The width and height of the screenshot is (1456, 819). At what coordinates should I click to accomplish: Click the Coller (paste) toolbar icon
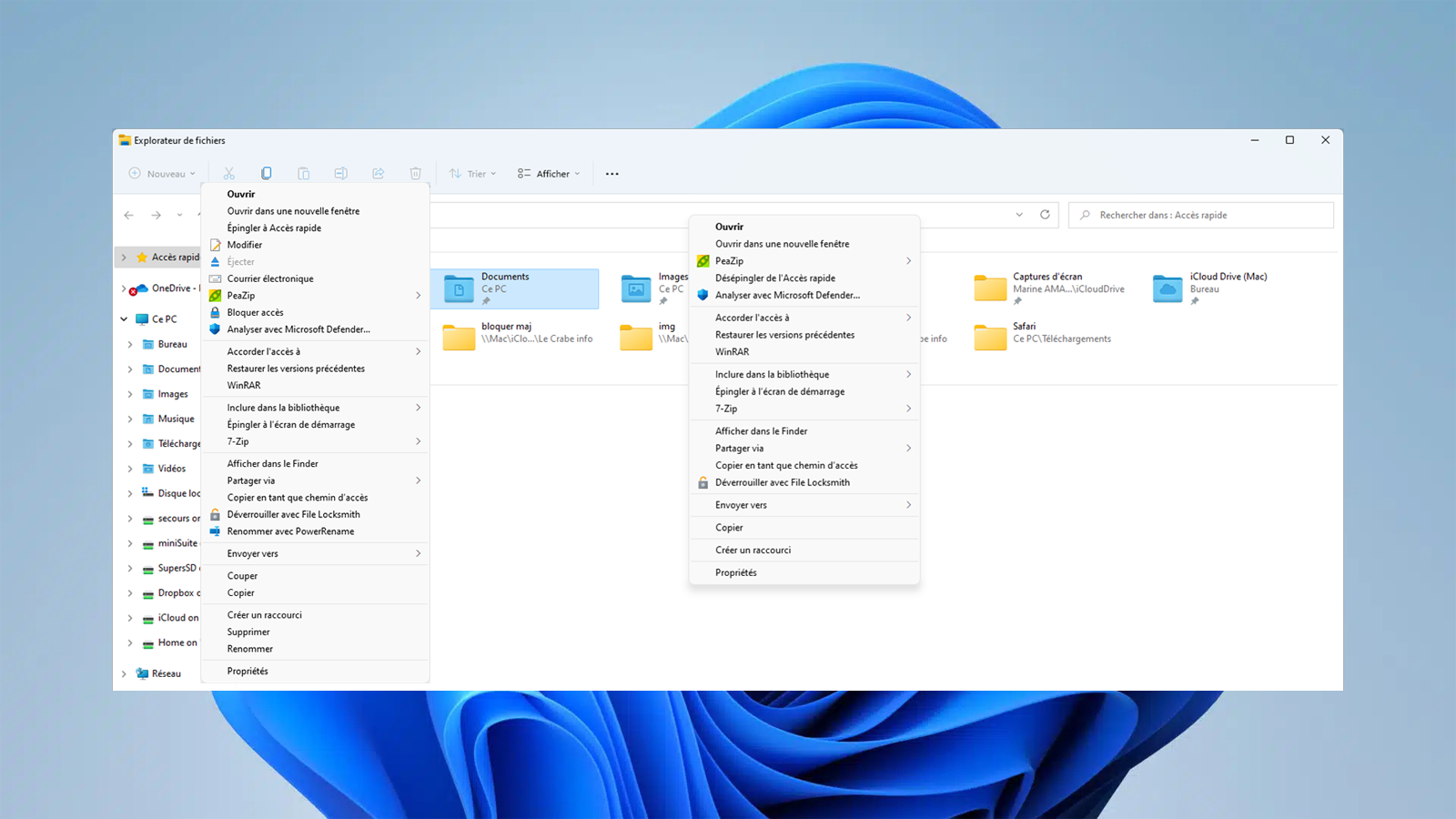[304, 173]
